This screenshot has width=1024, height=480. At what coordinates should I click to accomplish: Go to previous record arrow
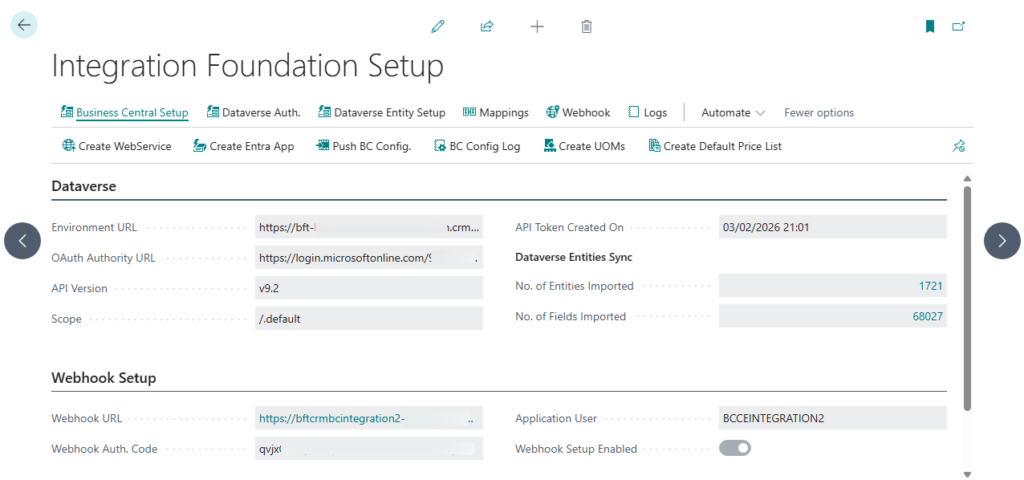click(22, 240)
